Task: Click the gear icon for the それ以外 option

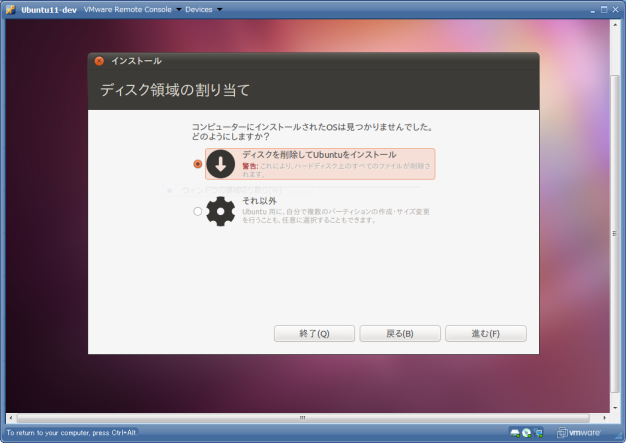Action: click(x=220, y=211)
